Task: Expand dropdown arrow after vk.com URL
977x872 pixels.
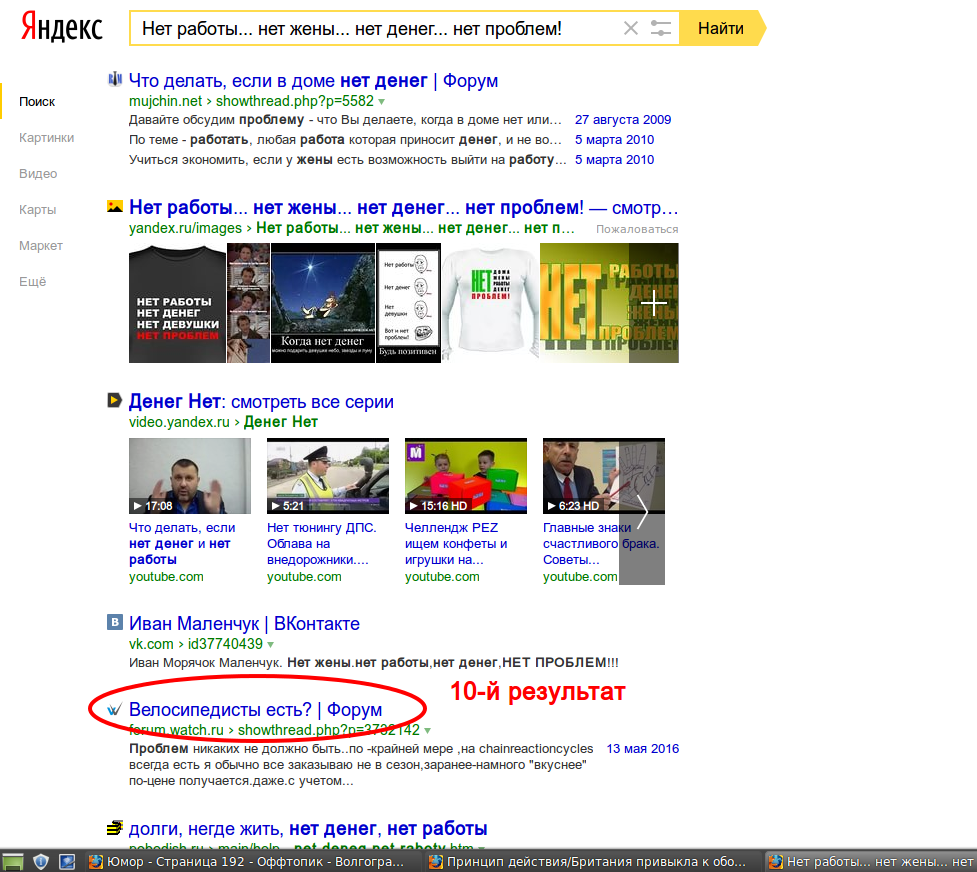Action: point(270,644)
